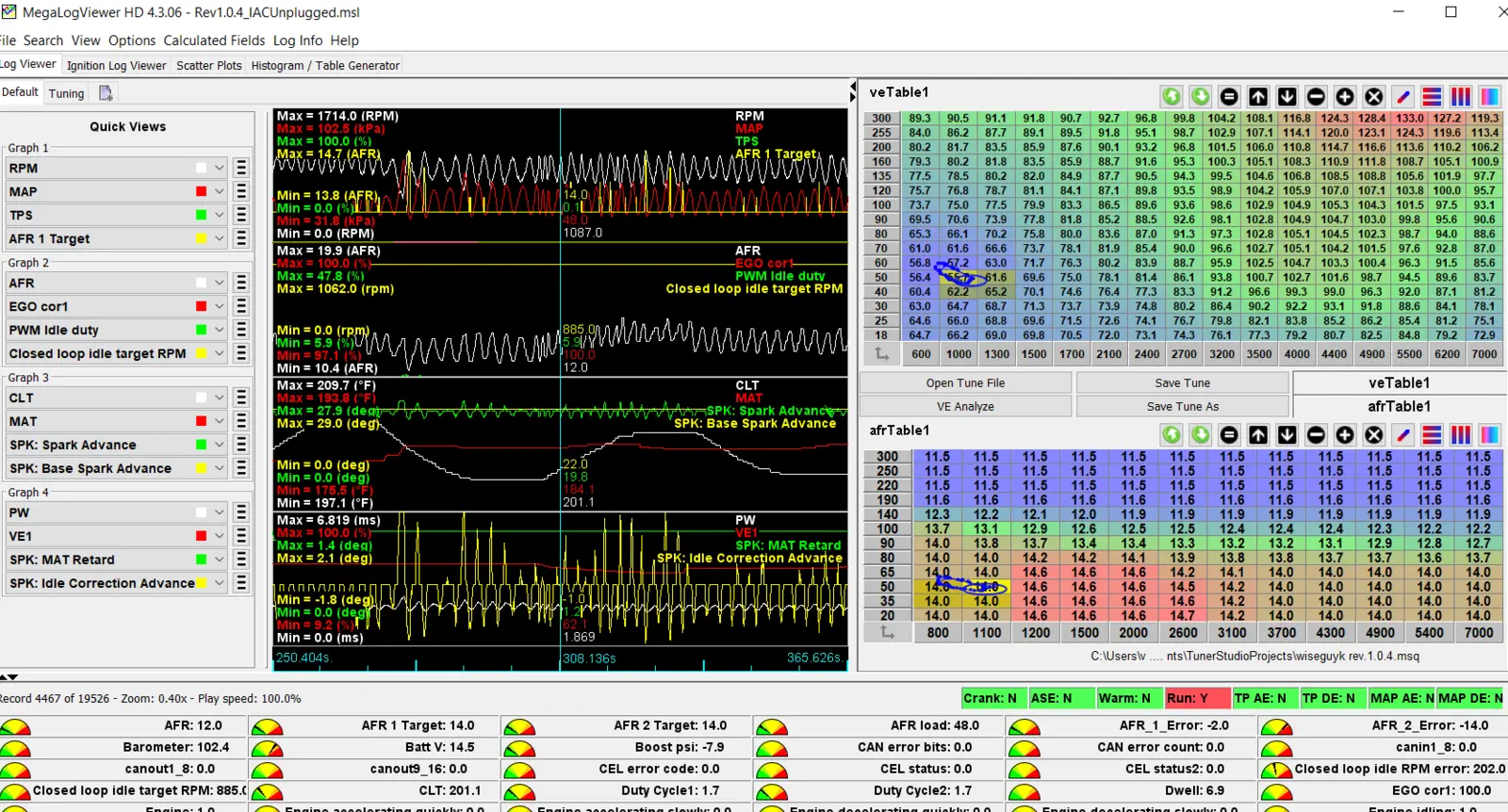This screenshot has width=1508, height=812.
Task: Switch to Histogram / Table Generator tab
Action: click(325, 65)
